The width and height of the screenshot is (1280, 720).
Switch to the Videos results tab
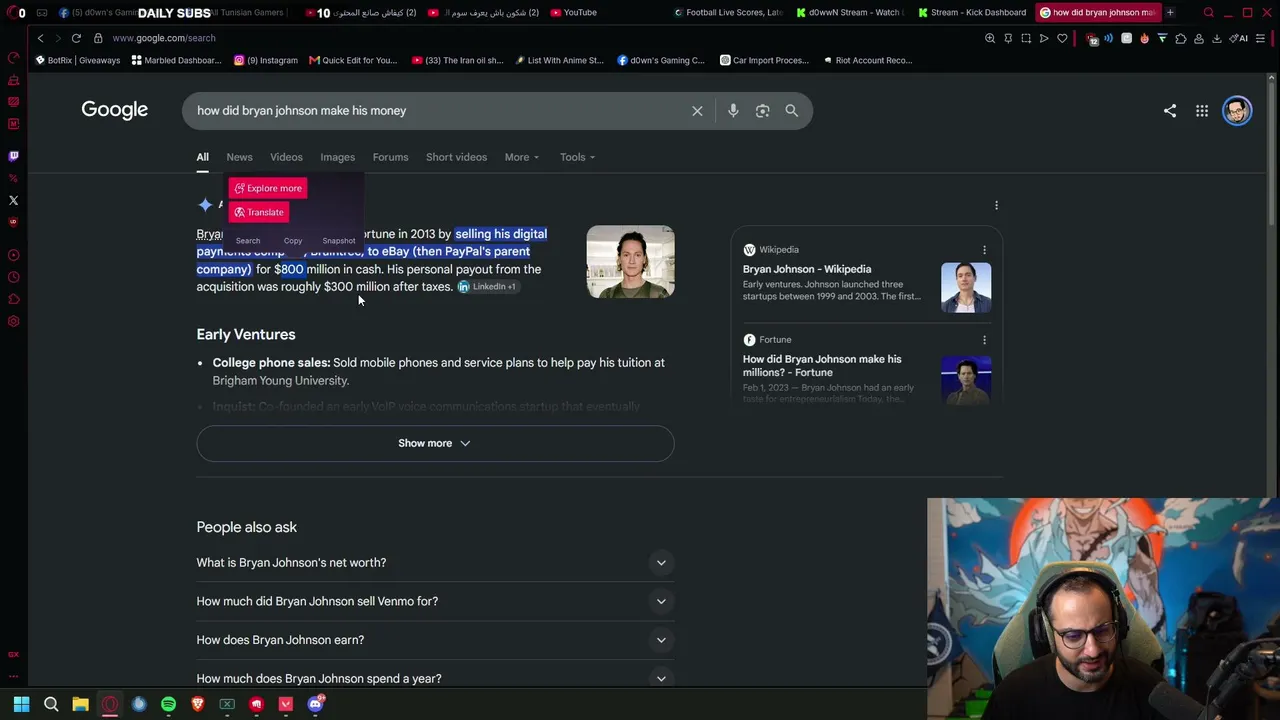pyautogui.click(x=286, y=157)
